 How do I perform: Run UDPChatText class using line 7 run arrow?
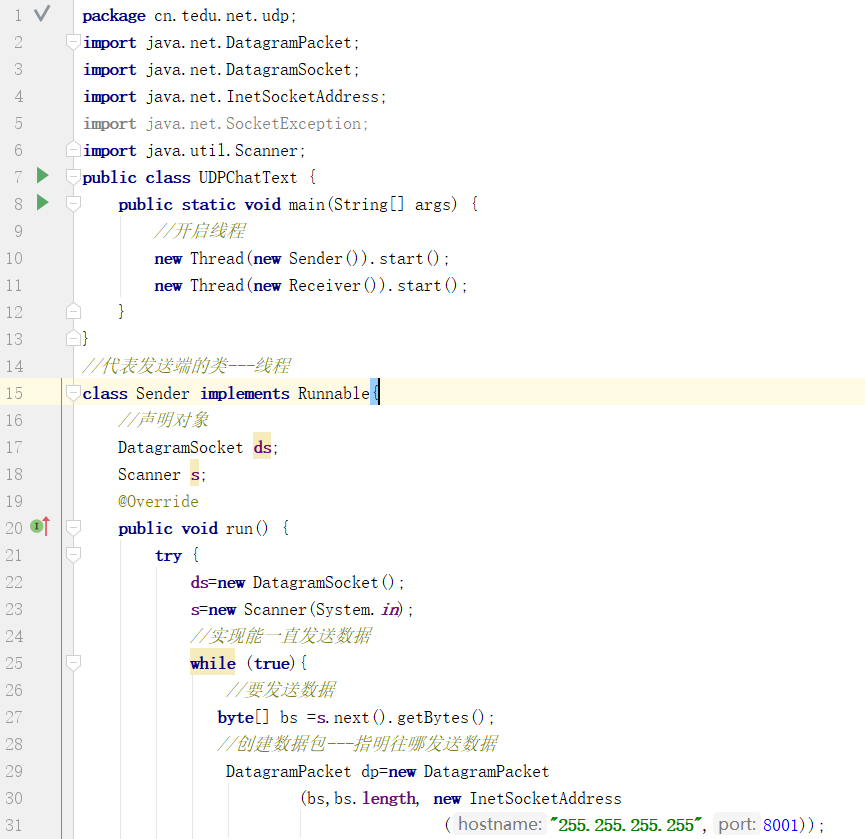tap(42, 176)
